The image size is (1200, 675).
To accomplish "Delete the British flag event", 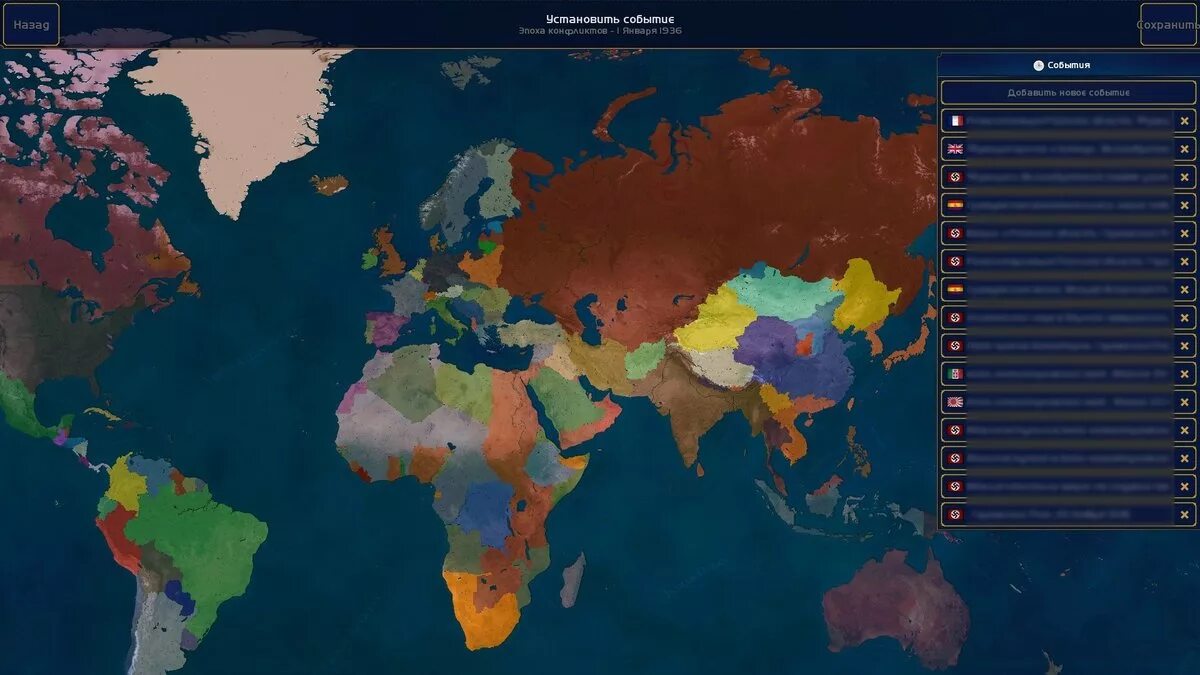I will click(x=1185, y=149).
